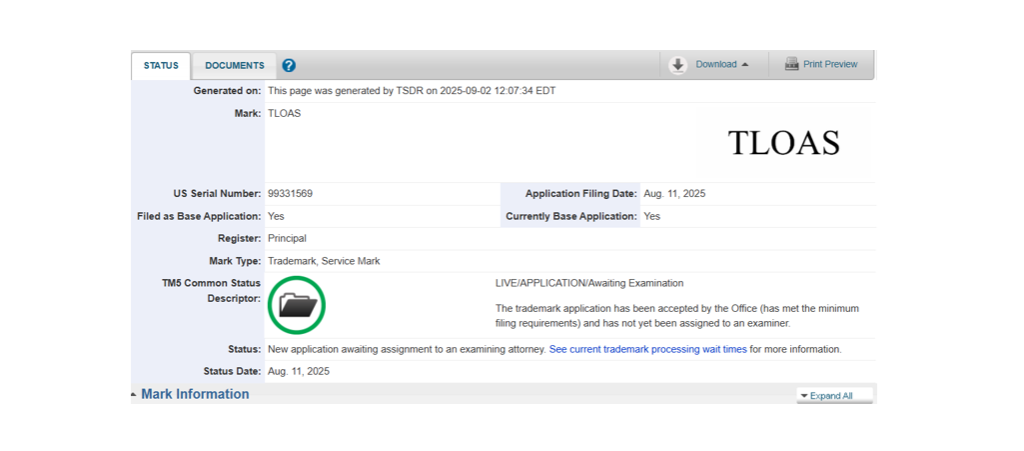Image resolution: width=1024 pixels, height=451 pixels.
Task: Click the circular download arrow icon
Action: [678, 65]
